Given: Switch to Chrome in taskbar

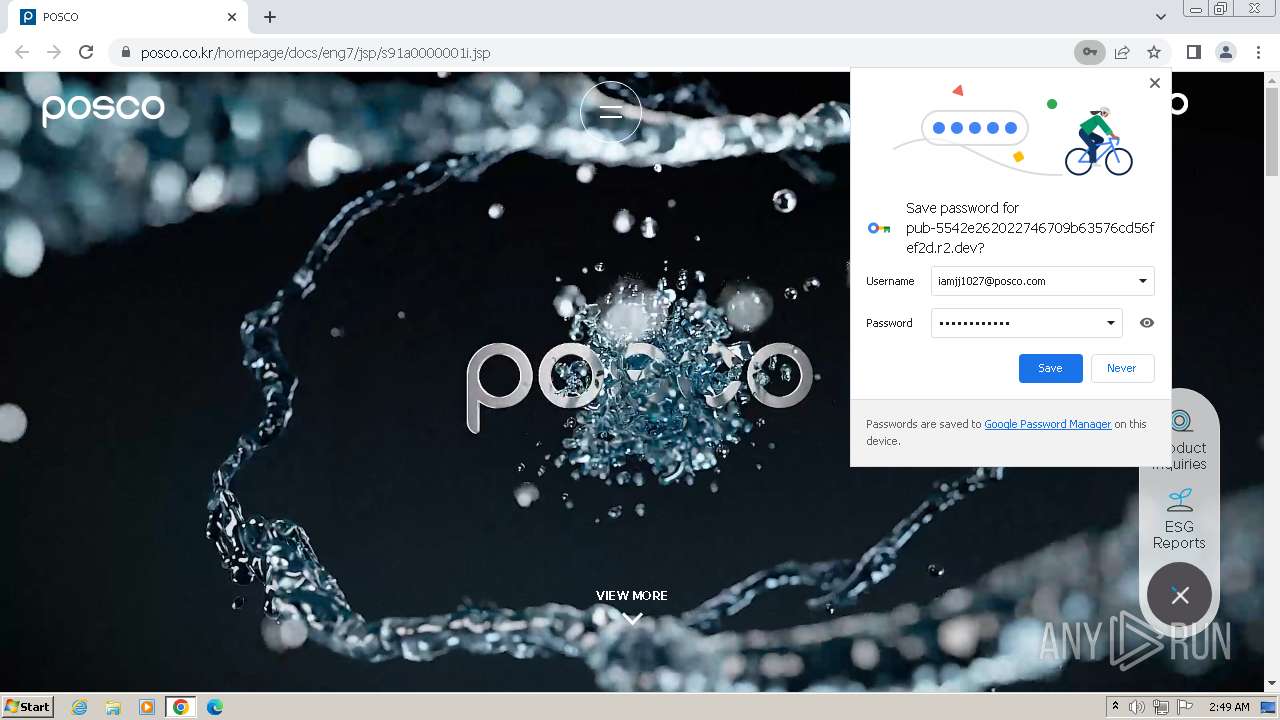Looking at the screenshot, I should tap(181, 707).
